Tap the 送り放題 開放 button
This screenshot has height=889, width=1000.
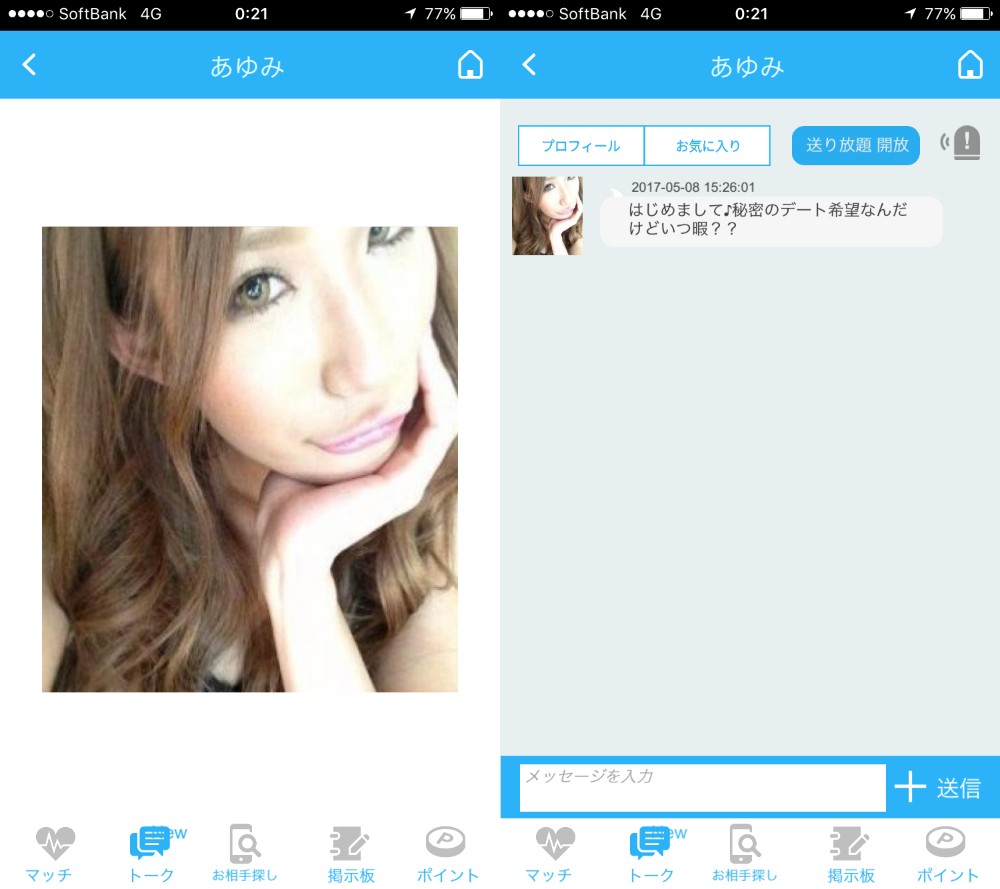coord(856,145)
